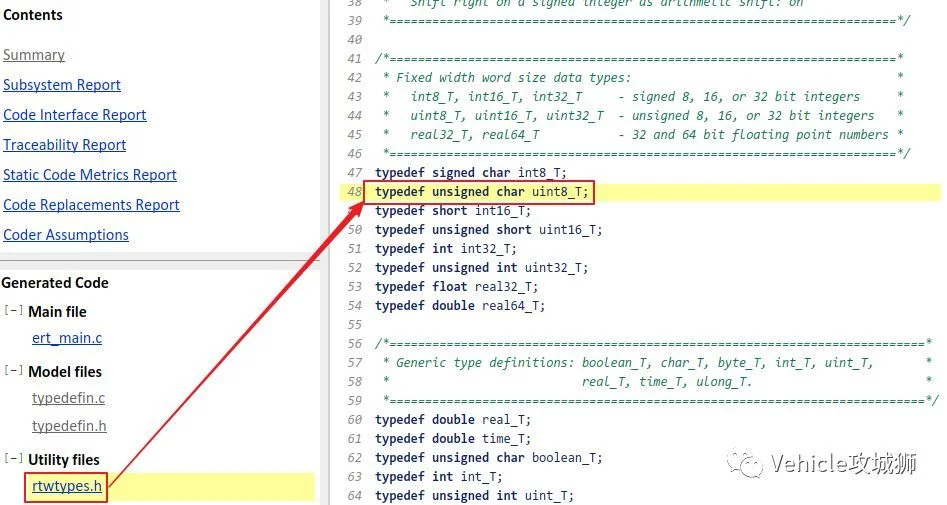Click the Generated Code heading

pos(55,283)
